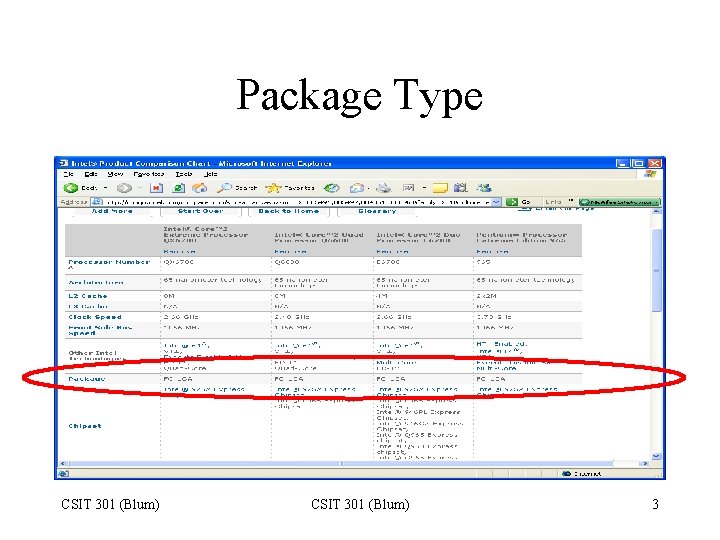Click the L2 Cache row label
Image resolution: width=720 pixels, height=540 pixels.
[x=88, y=296]
